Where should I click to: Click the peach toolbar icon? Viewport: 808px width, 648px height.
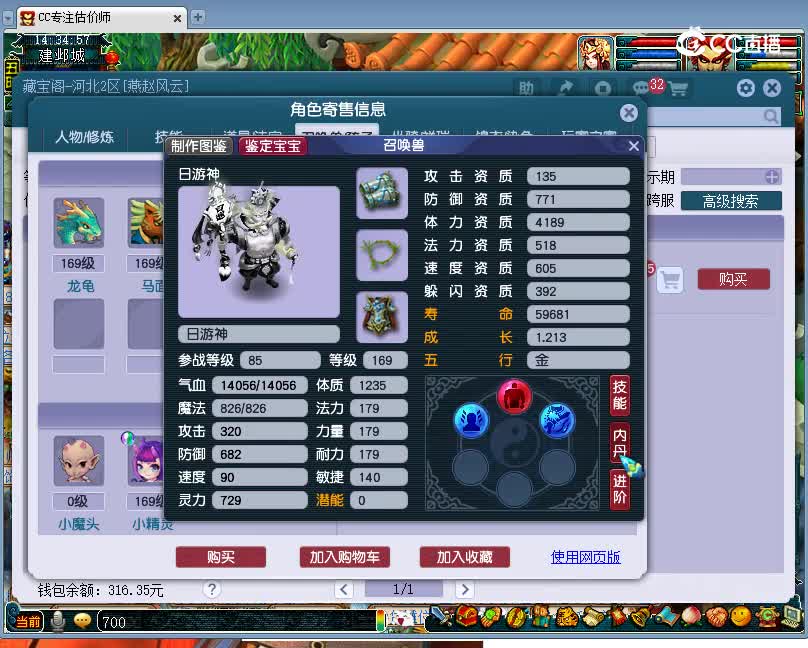691,617
